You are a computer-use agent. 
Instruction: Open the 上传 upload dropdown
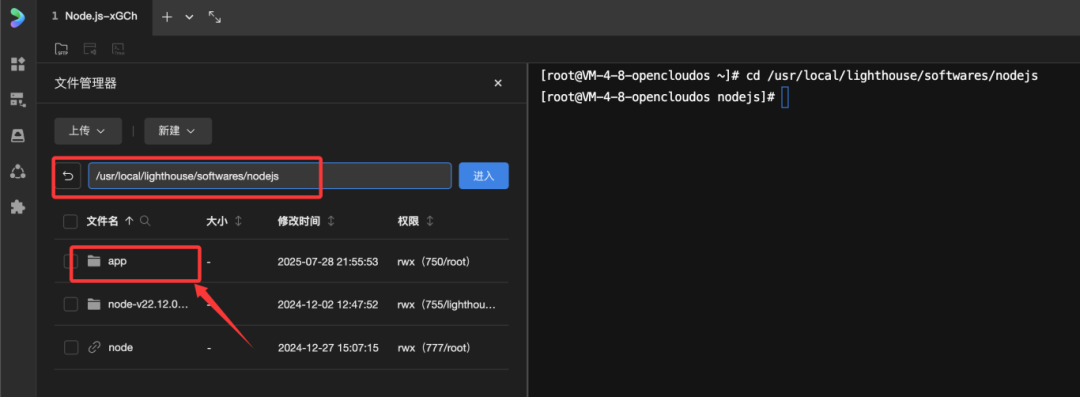pos(88,131)
